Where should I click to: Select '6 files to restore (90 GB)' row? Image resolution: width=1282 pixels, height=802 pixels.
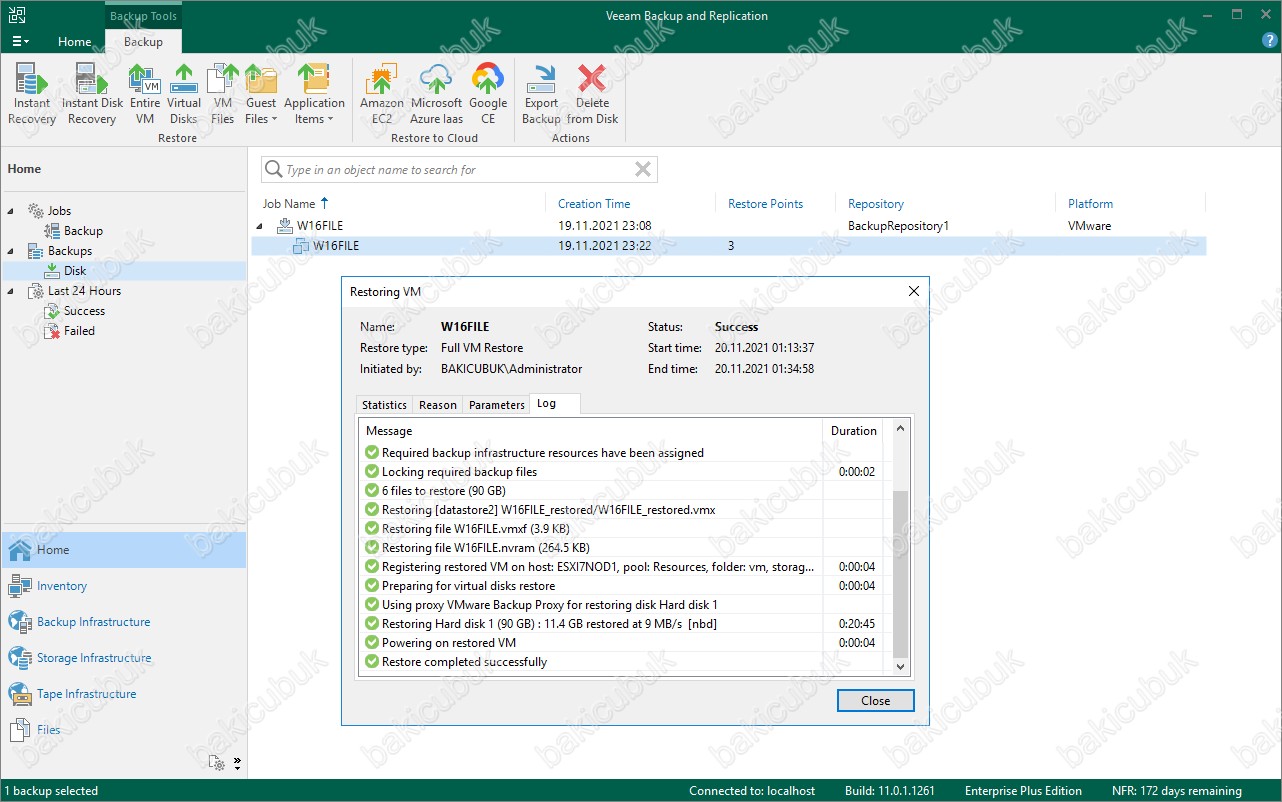coord(621,491)
